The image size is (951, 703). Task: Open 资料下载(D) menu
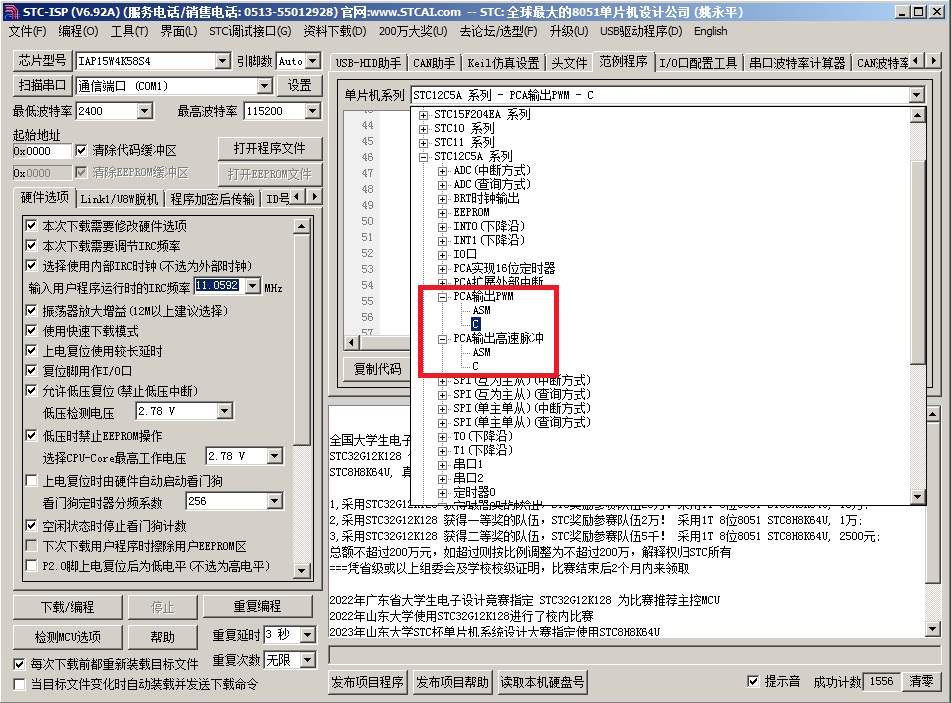click(335, 31)
